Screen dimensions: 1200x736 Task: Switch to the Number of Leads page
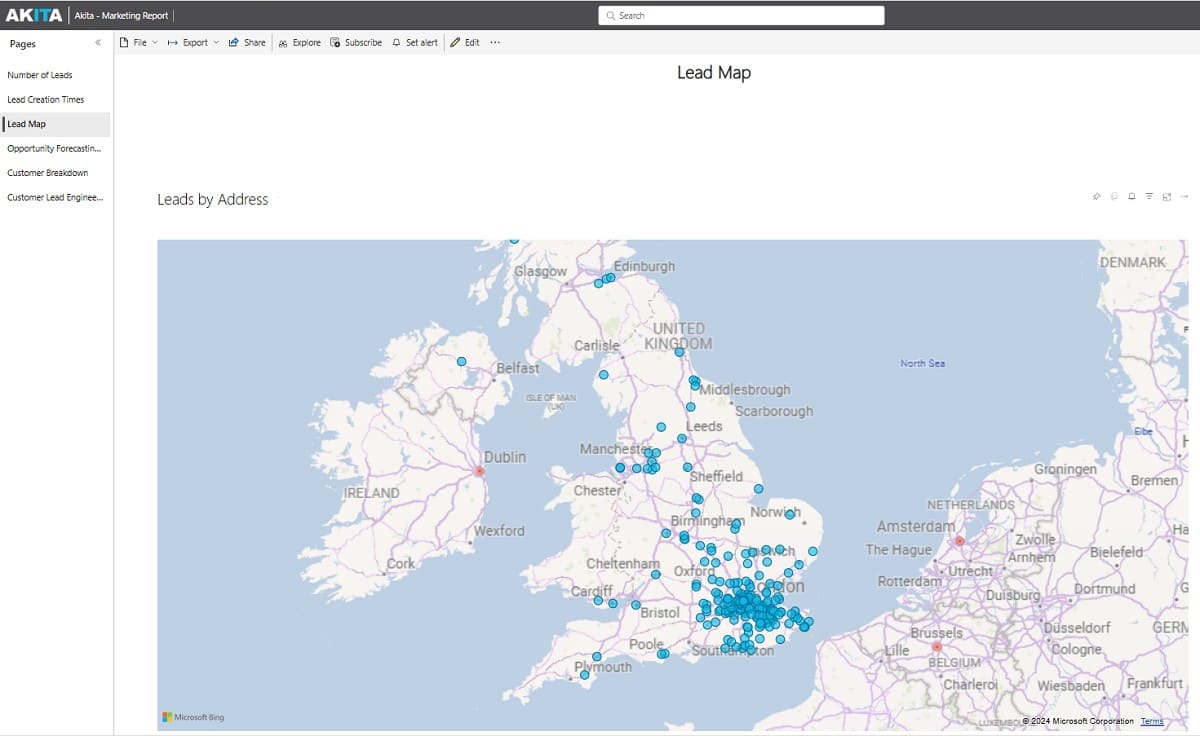pos(41,74)
